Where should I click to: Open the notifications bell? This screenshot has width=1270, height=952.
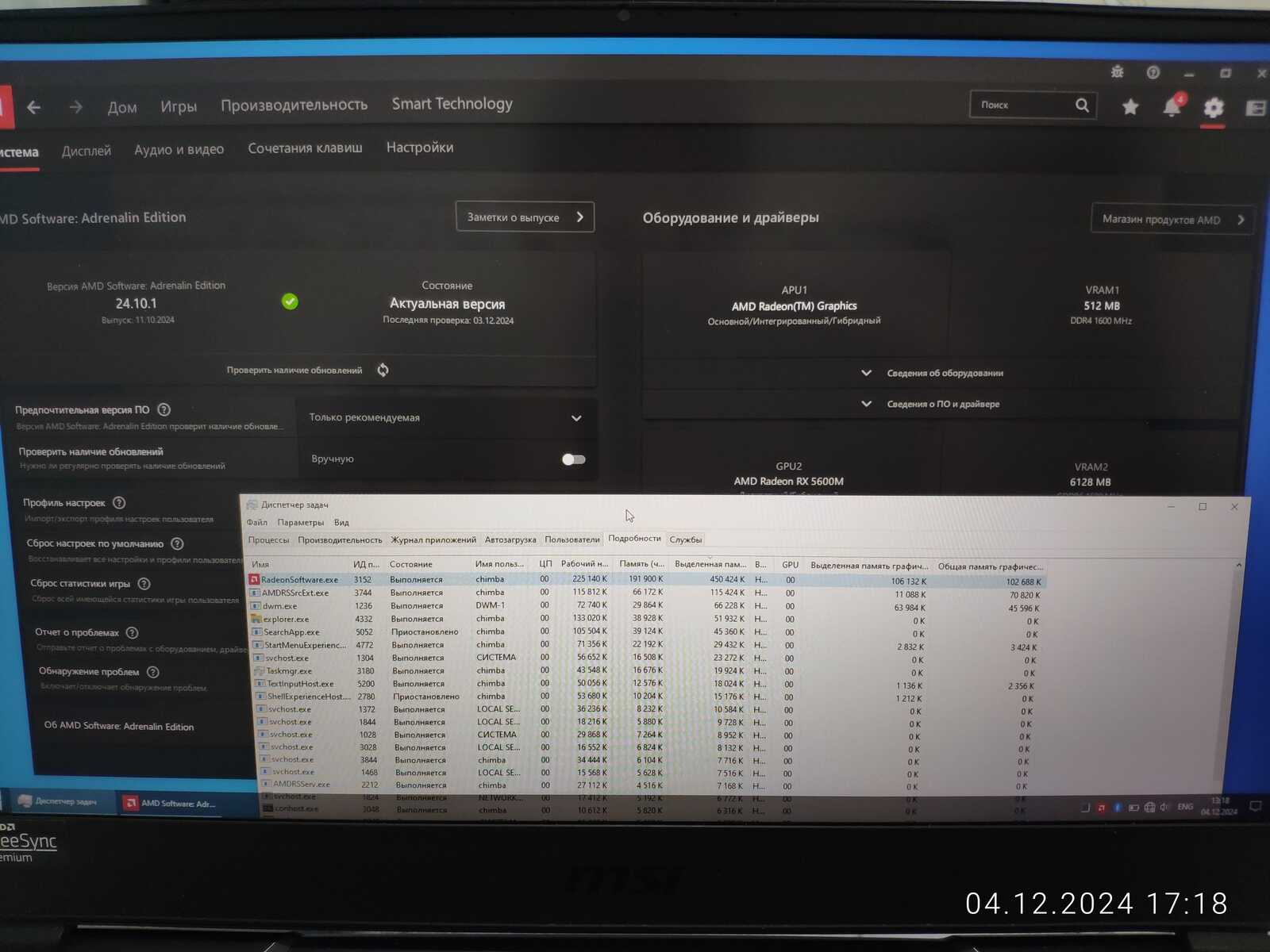click(1172, 106)
